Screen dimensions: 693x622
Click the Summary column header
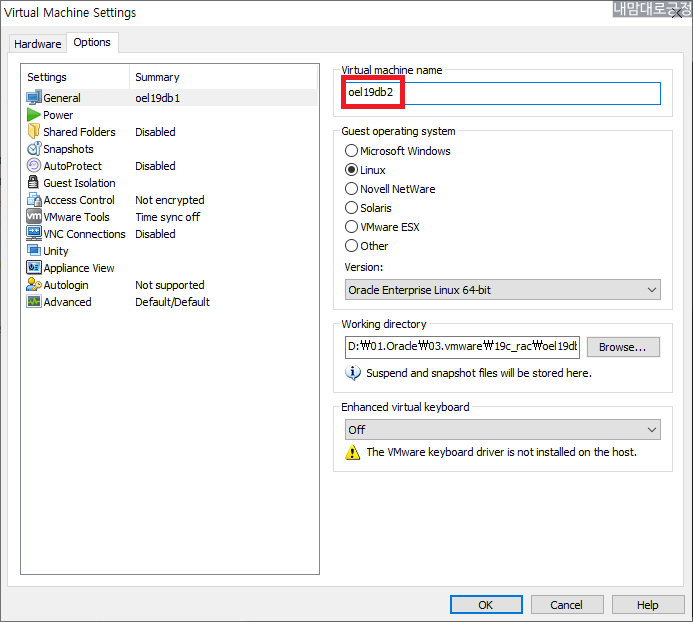(157, 77)
